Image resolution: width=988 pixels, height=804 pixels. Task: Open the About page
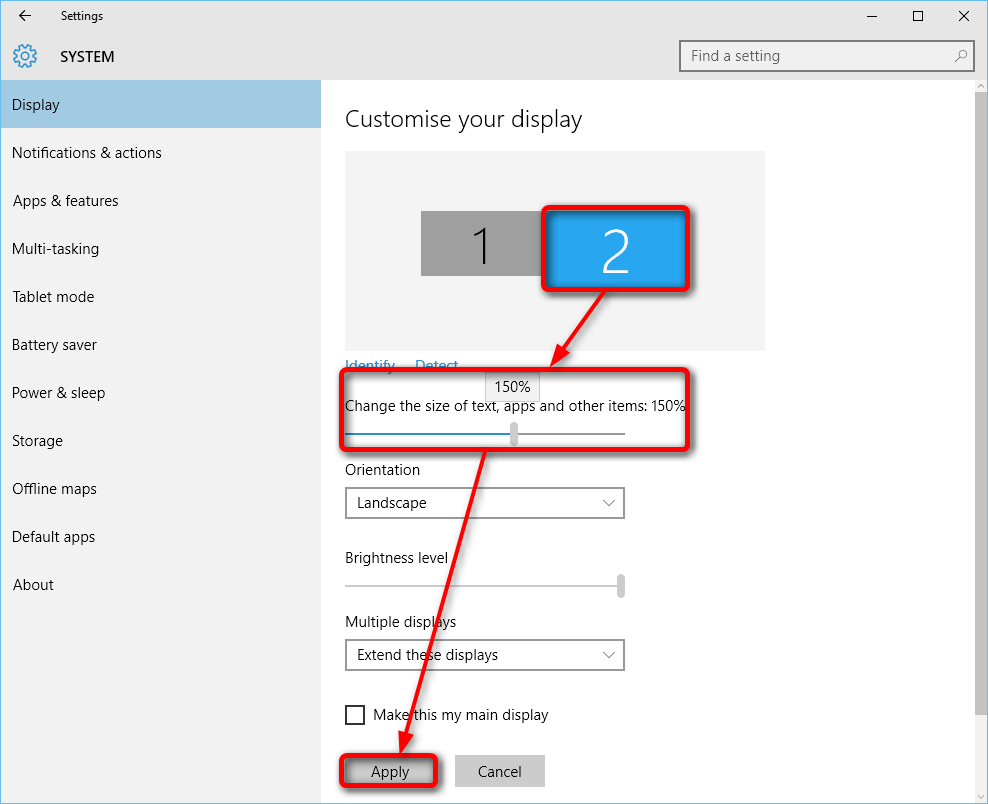coord(161,585)
